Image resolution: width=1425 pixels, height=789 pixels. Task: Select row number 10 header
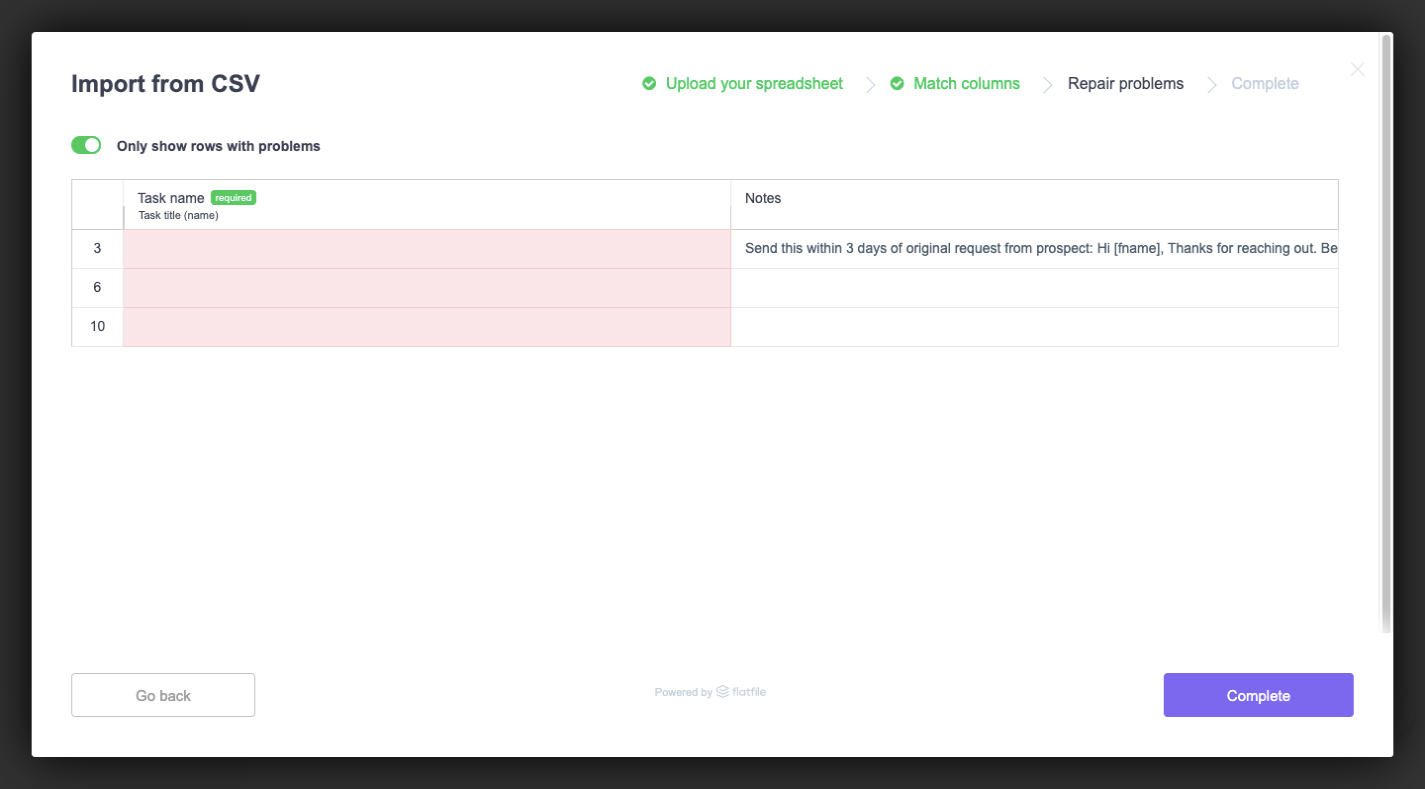[x=97, y=327]
